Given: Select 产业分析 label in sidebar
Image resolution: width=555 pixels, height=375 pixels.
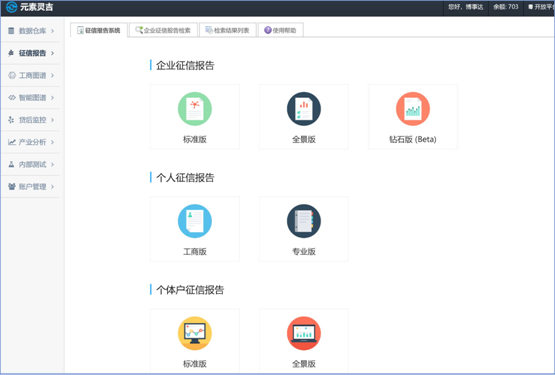Looking at the screenshot, I should (x=33, y=142).
